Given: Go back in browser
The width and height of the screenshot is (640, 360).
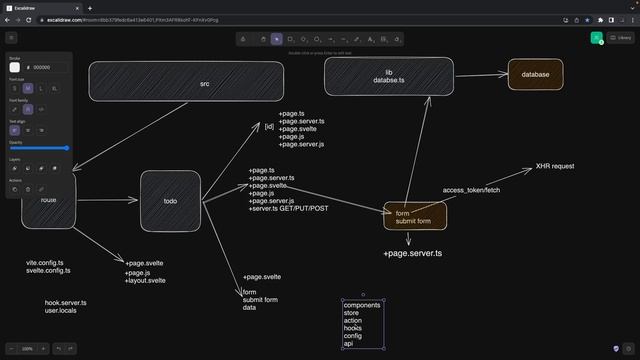Looking at the screenshot, I should click(7, 20).
